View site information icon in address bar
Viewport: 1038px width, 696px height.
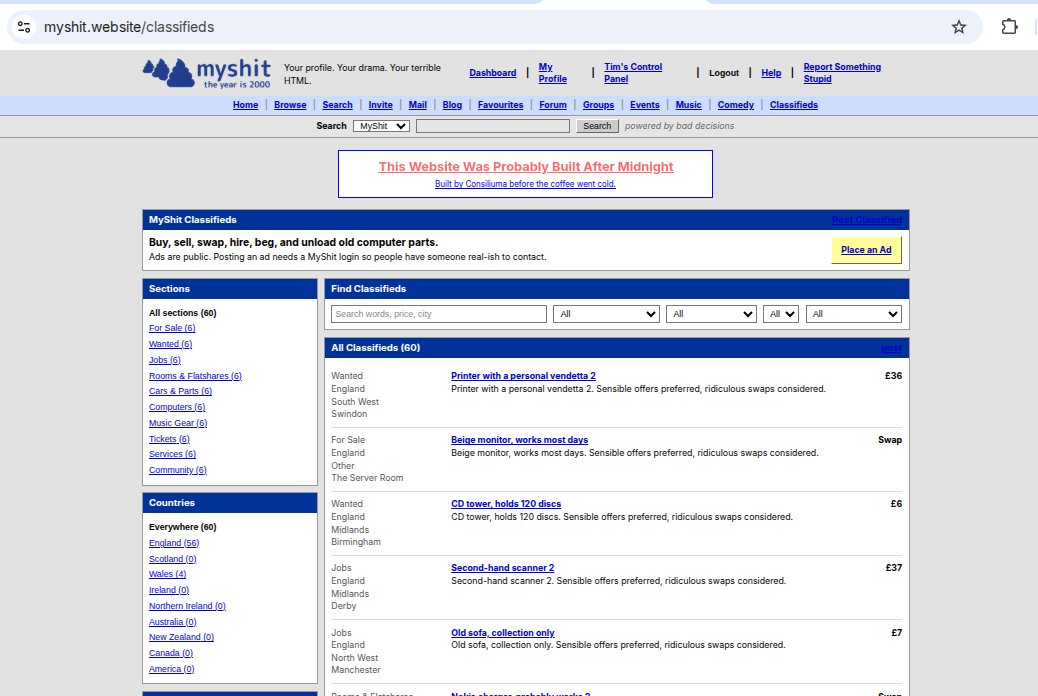24,27
